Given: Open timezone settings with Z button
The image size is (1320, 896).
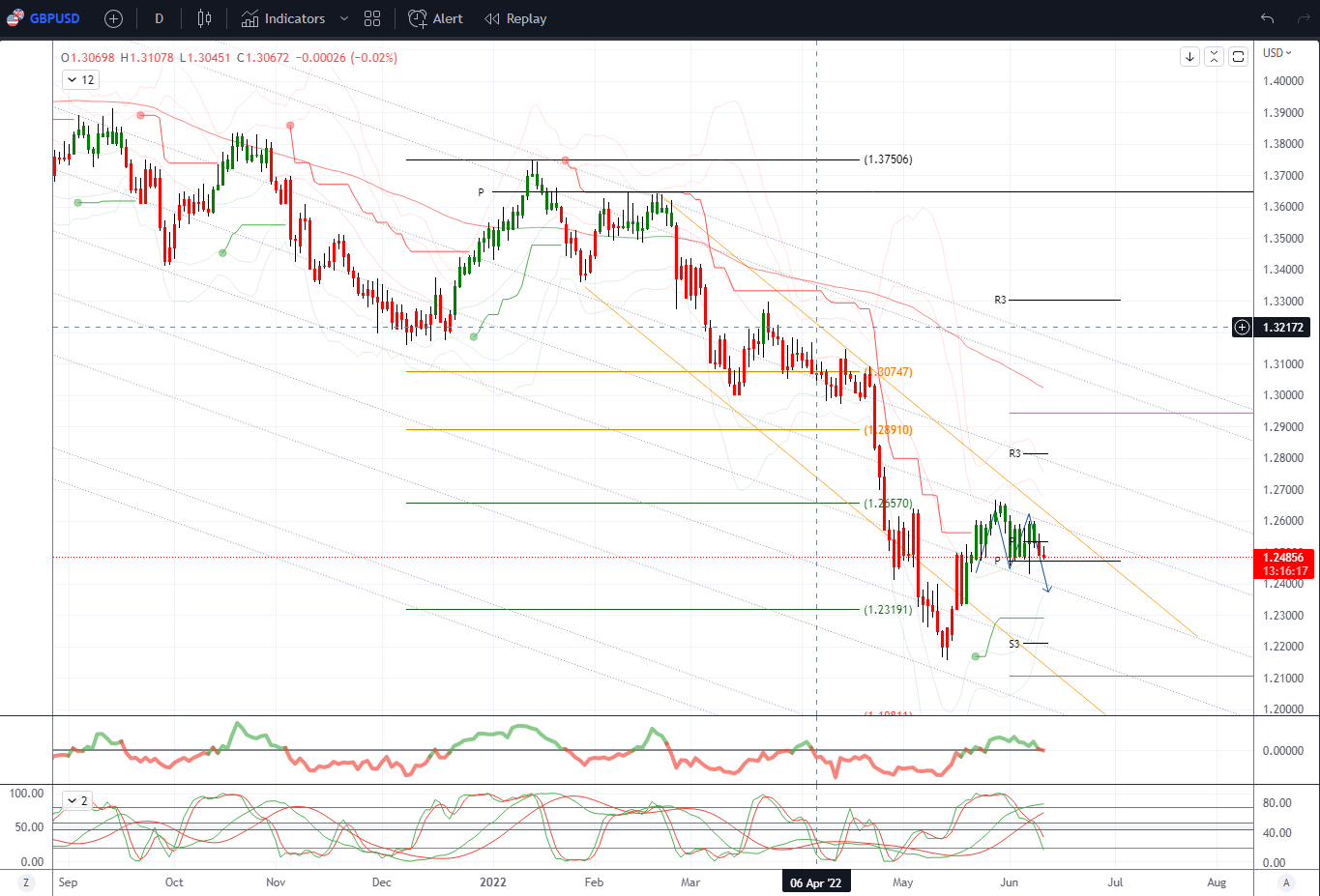Looking at the screenshot, I should [26, 882].
